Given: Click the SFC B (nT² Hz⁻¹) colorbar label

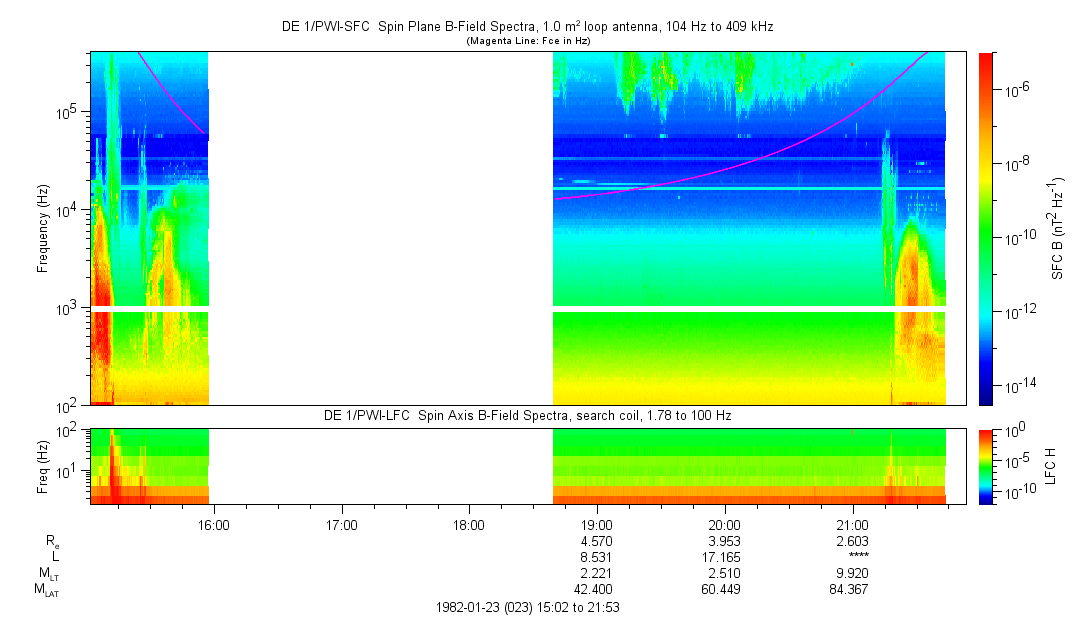Looking at the screenshot, I should [1058, 228].
